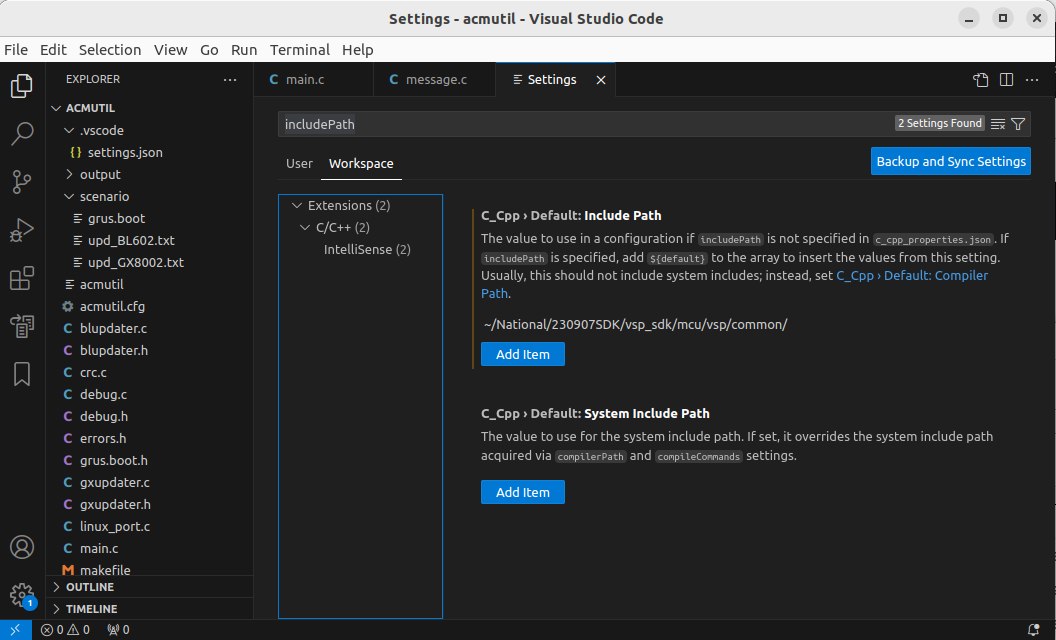The width and height of the screenshot is (1056, 640).
Task: Open settings.json in the explorer
Action: tap(125, 152)
